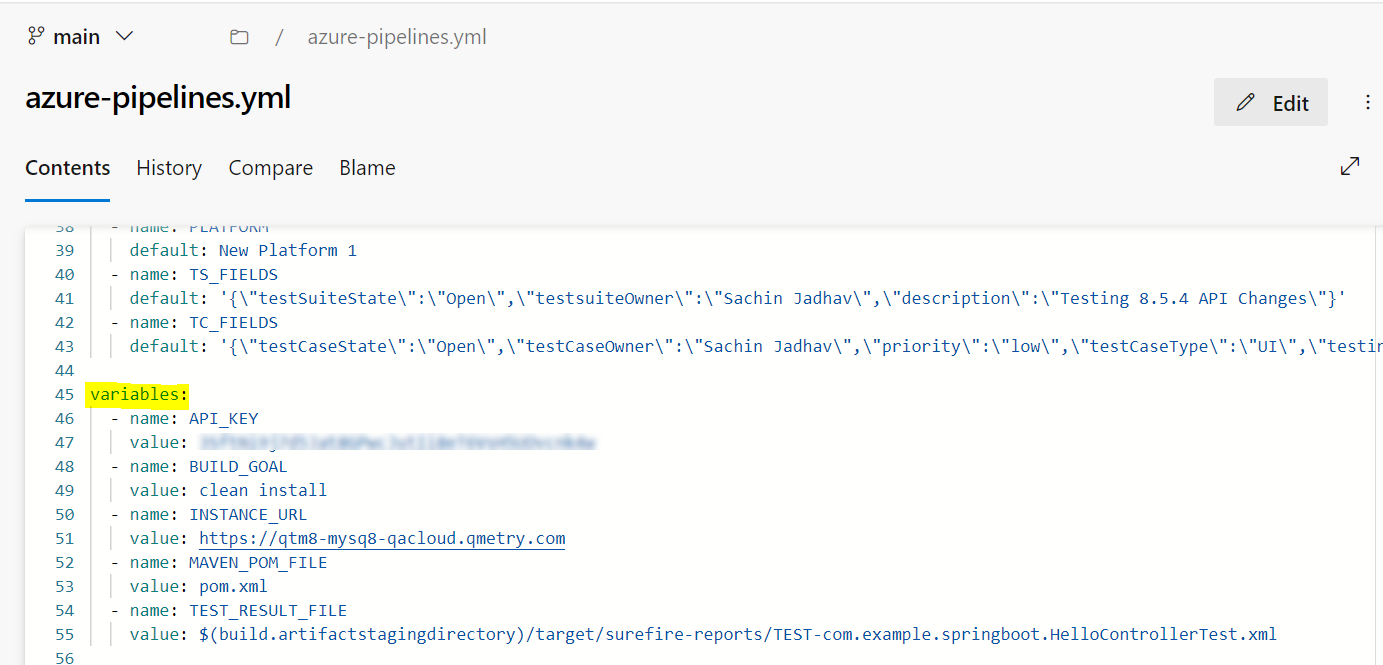
Task: Open the Blame tab
Action: (366, 167)
